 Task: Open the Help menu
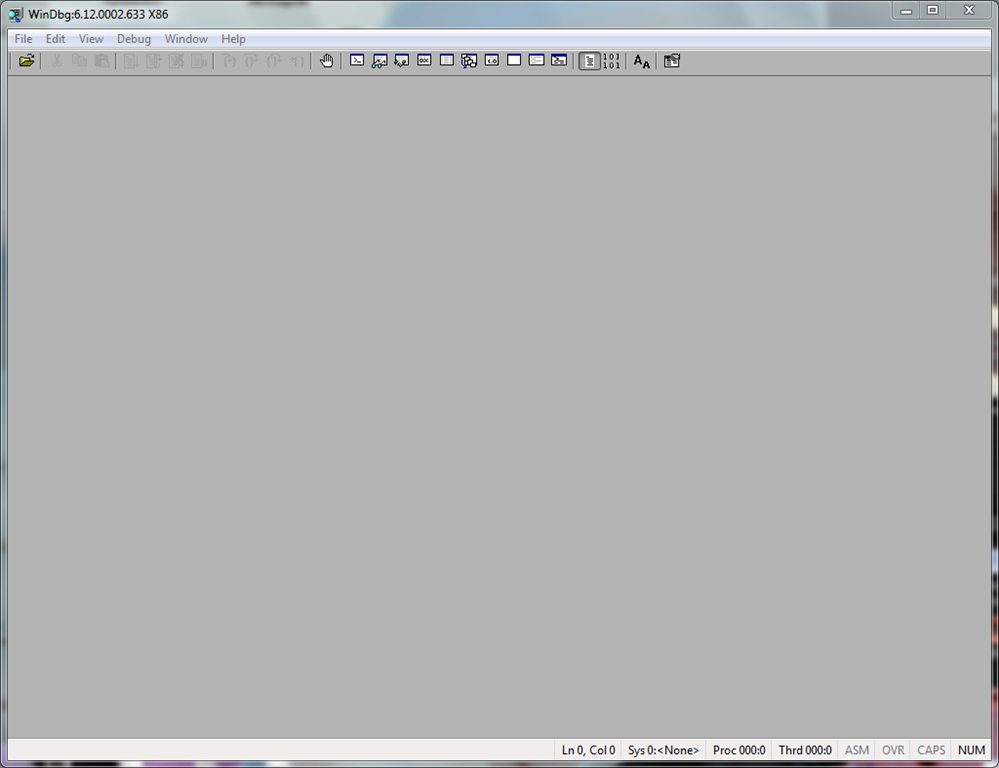[233, 39]
